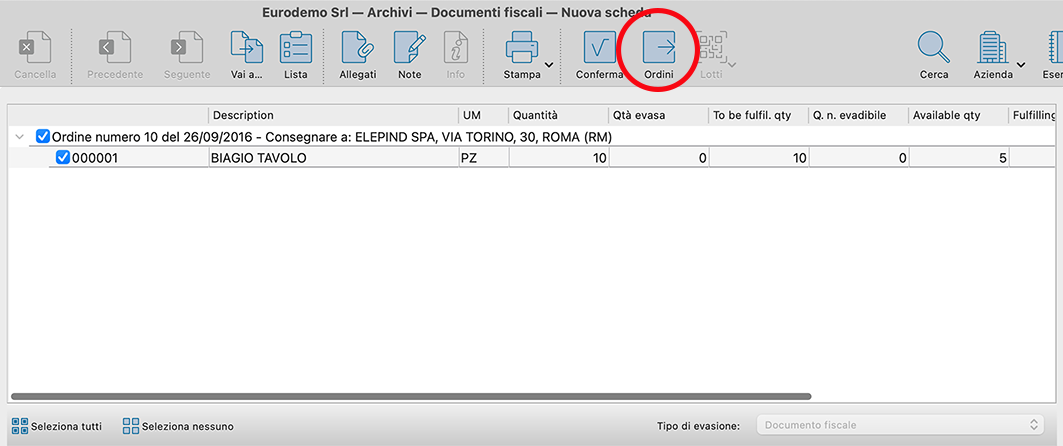
Task: Click the horizontal scrollbar of the table
Action: [400, 396]
